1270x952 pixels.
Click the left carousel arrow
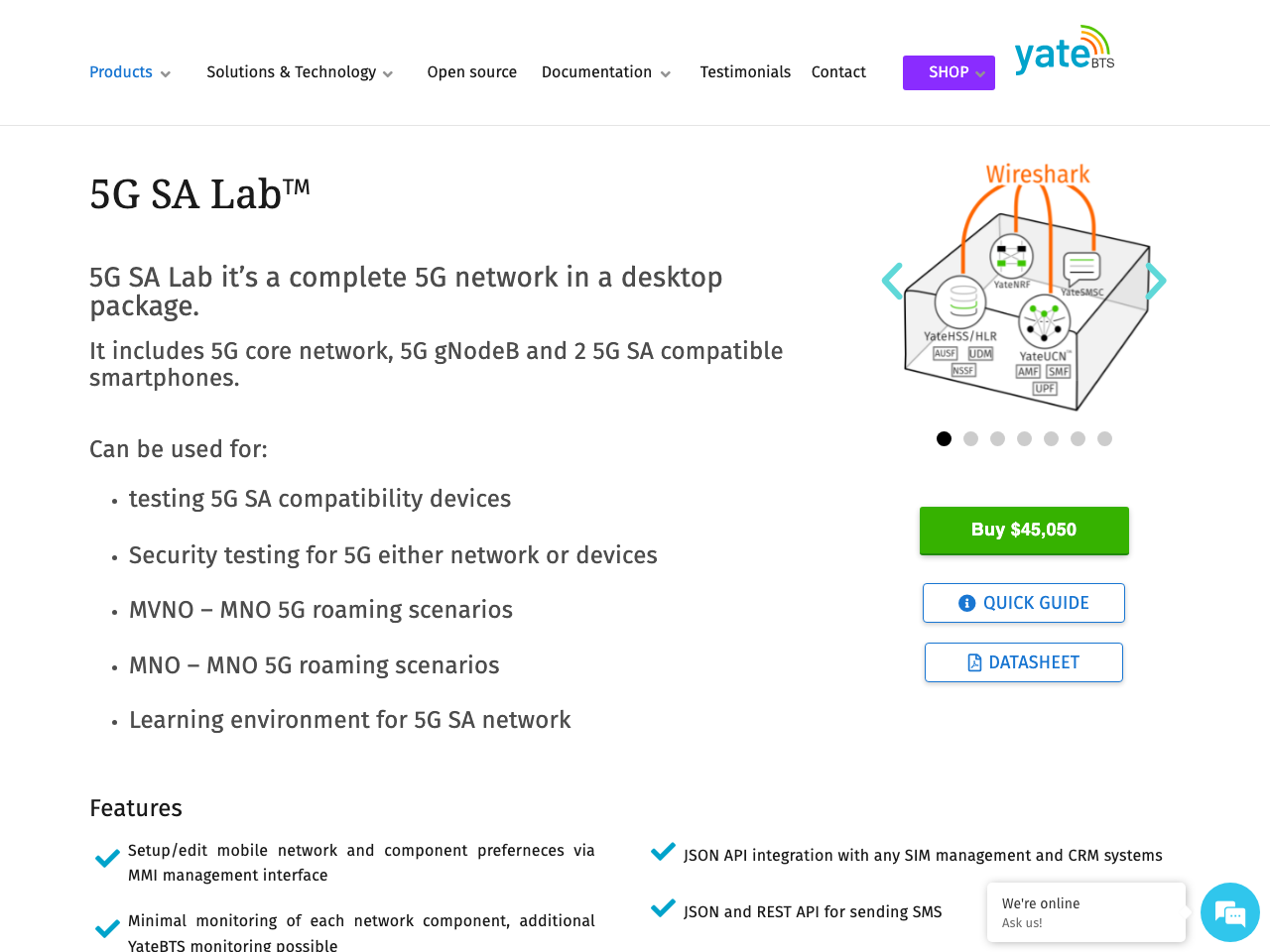[x=892, y=282]
